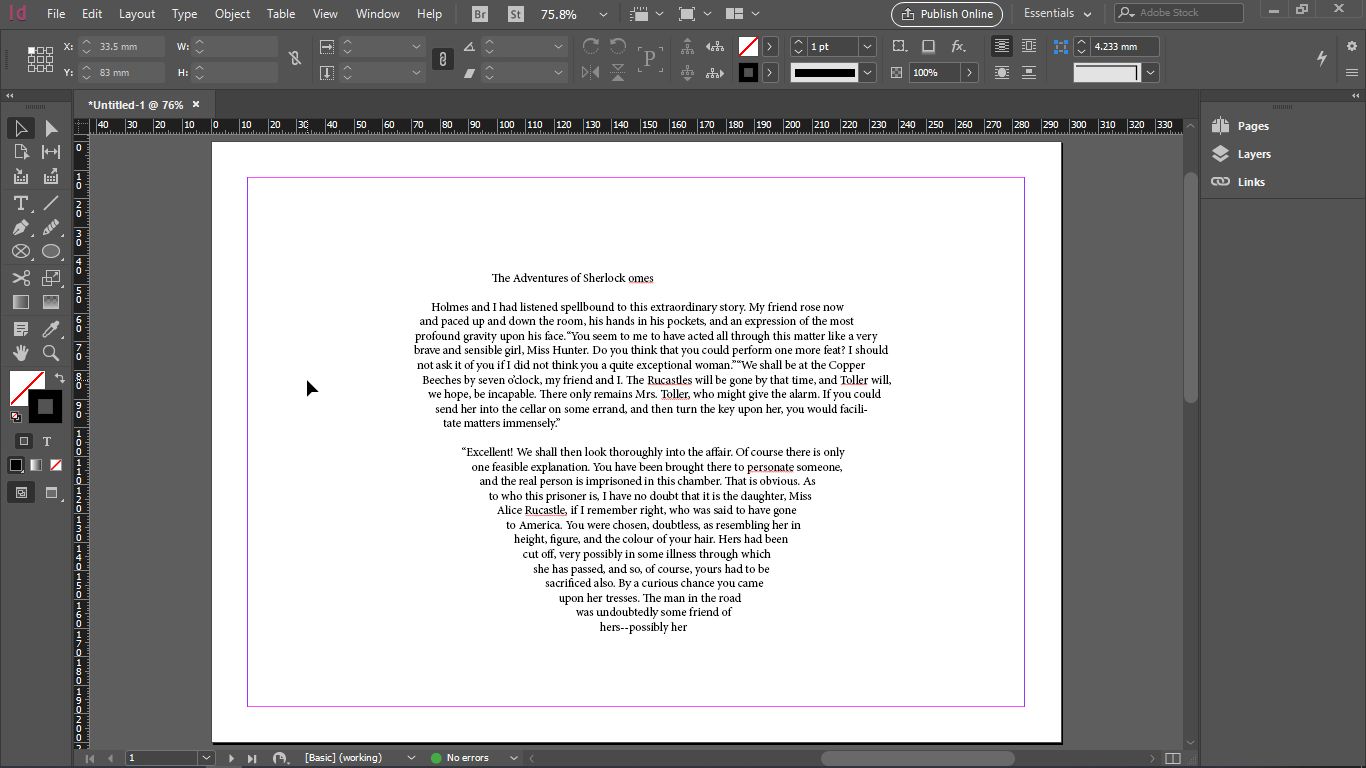
Task: Open the rotation angle dropdown
Action: (x=558, y=47)
